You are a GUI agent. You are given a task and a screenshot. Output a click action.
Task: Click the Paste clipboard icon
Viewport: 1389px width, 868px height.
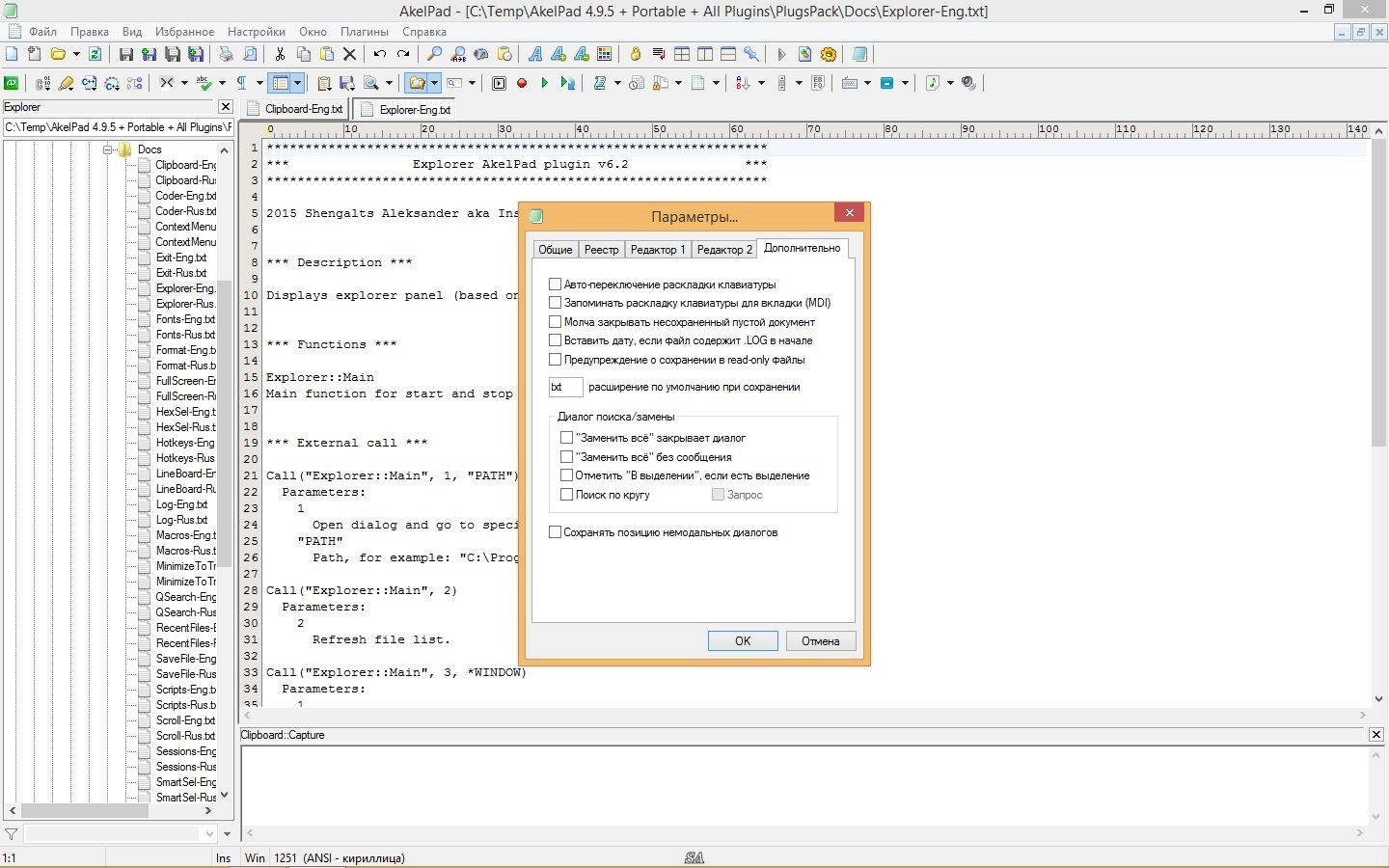(326, 55)
